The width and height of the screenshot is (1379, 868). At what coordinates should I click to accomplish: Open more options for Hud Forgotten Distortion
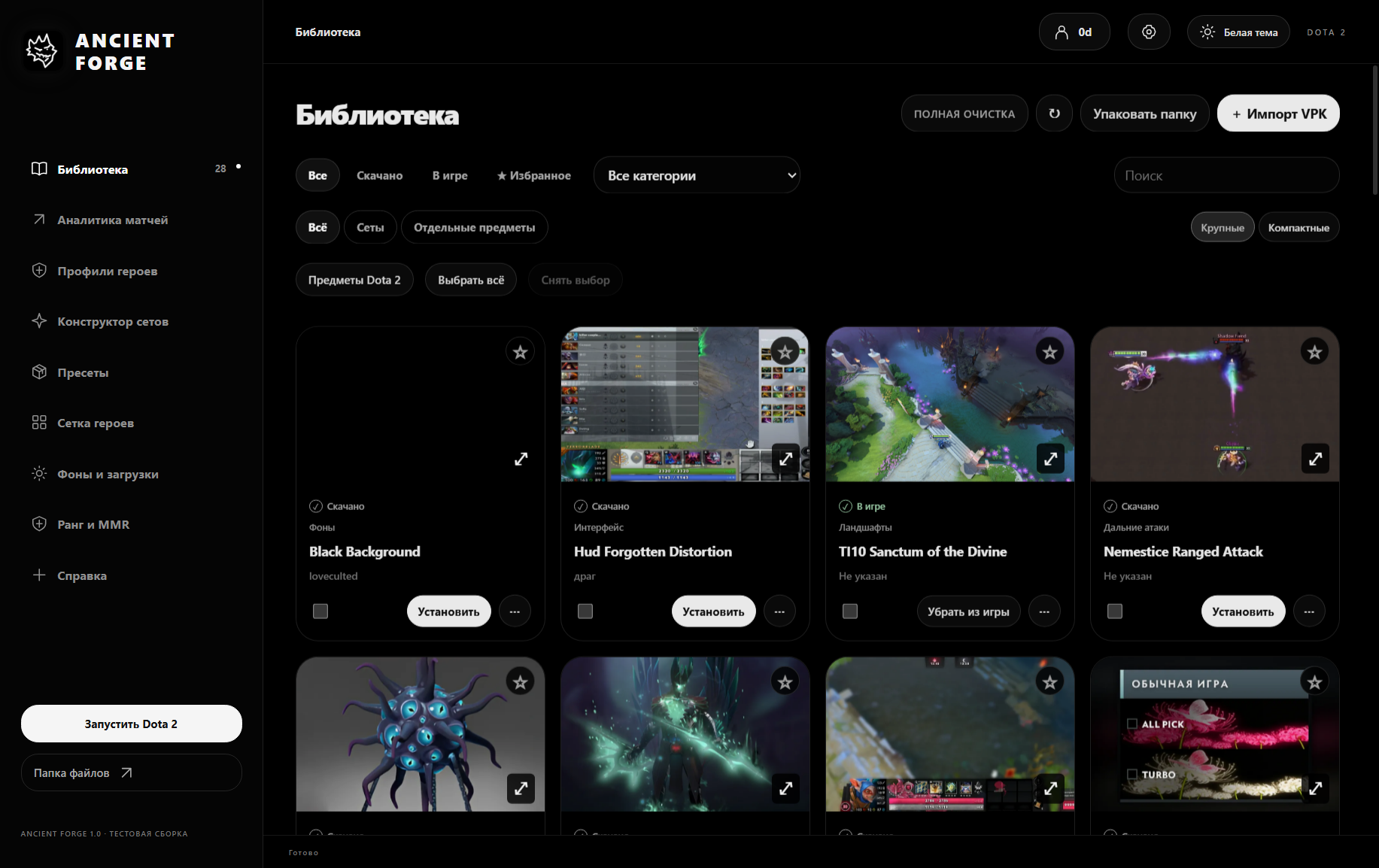pyautogui.click(x=779, y=612)
